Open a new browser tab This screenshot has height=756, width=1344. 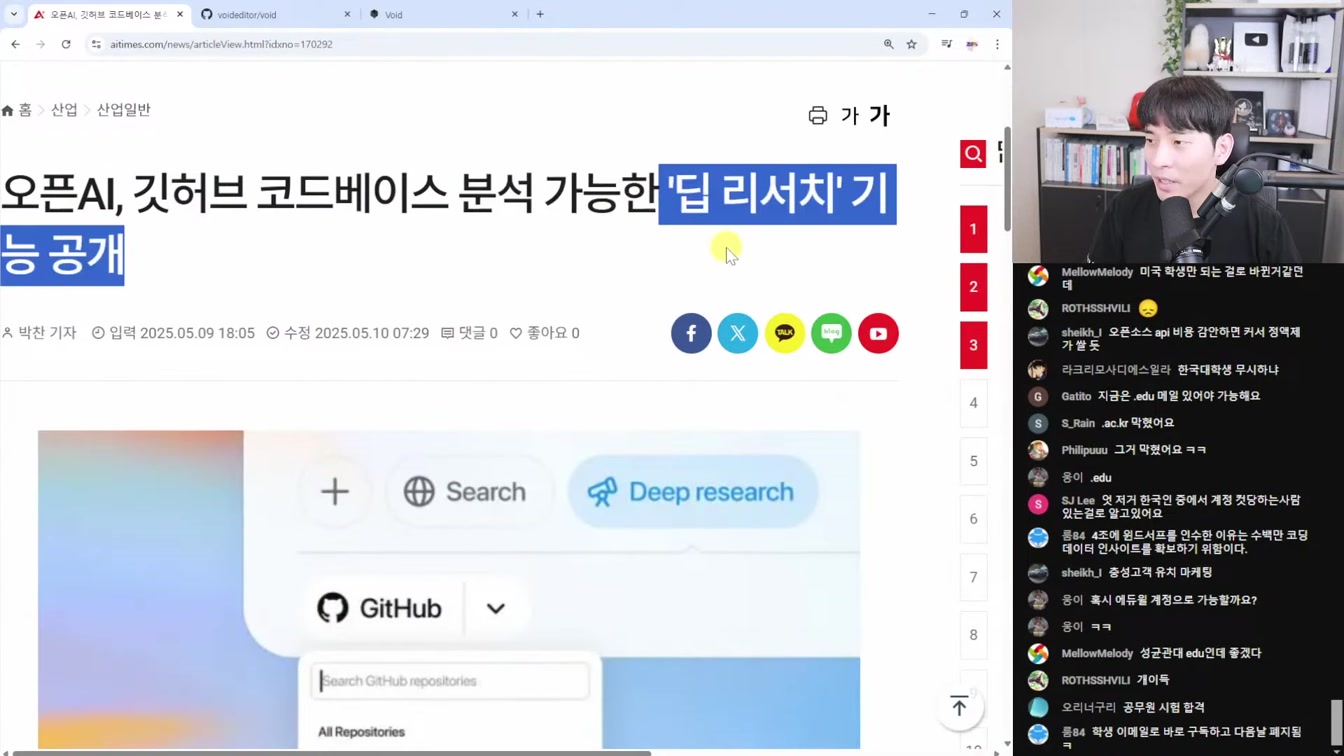pos(540,14)
